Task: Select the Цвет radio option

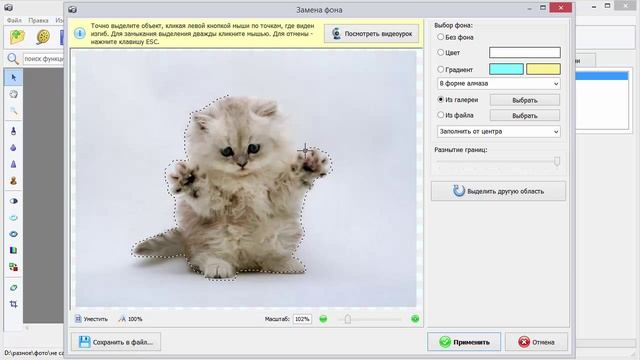Action: pos(440,53)
